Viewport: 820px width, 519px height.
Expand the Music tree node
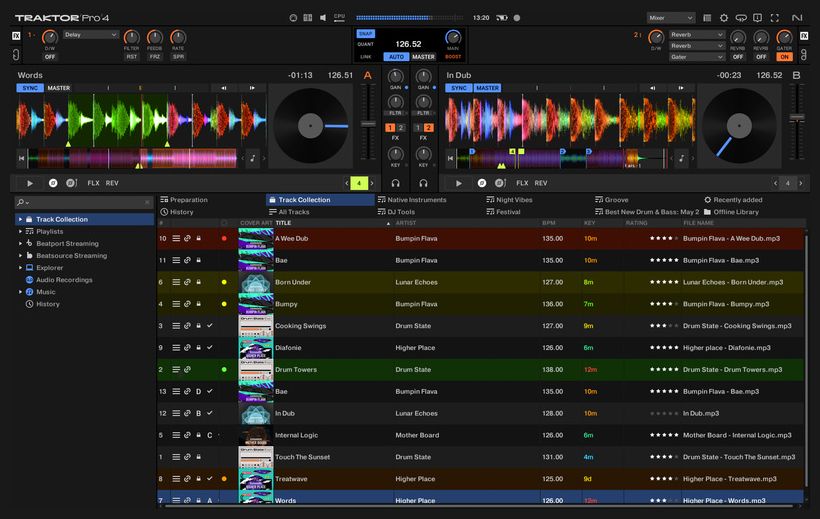pos(20,292)
